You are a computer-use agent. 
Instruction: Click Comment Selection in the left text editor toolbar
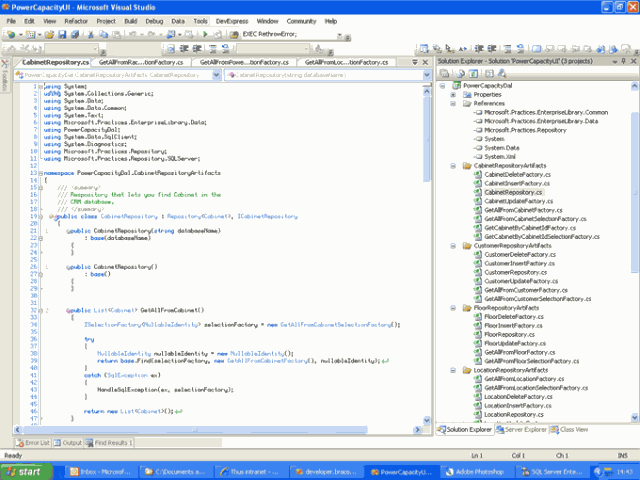[x=213, y=49]
